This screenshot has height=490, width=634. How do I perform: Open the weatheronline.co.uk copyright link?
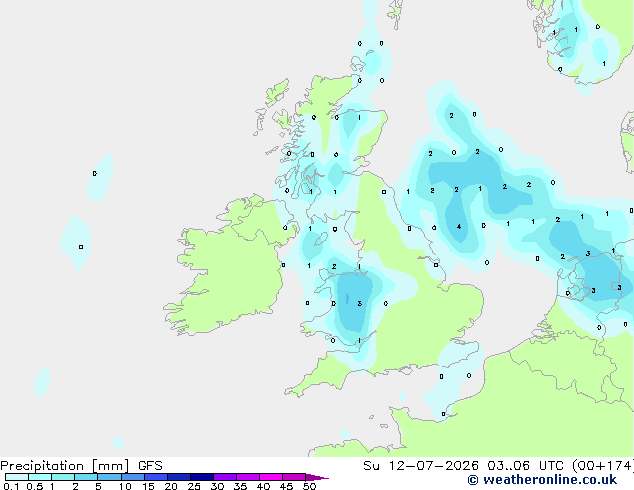pyautogui.click(x=542, y=480)
